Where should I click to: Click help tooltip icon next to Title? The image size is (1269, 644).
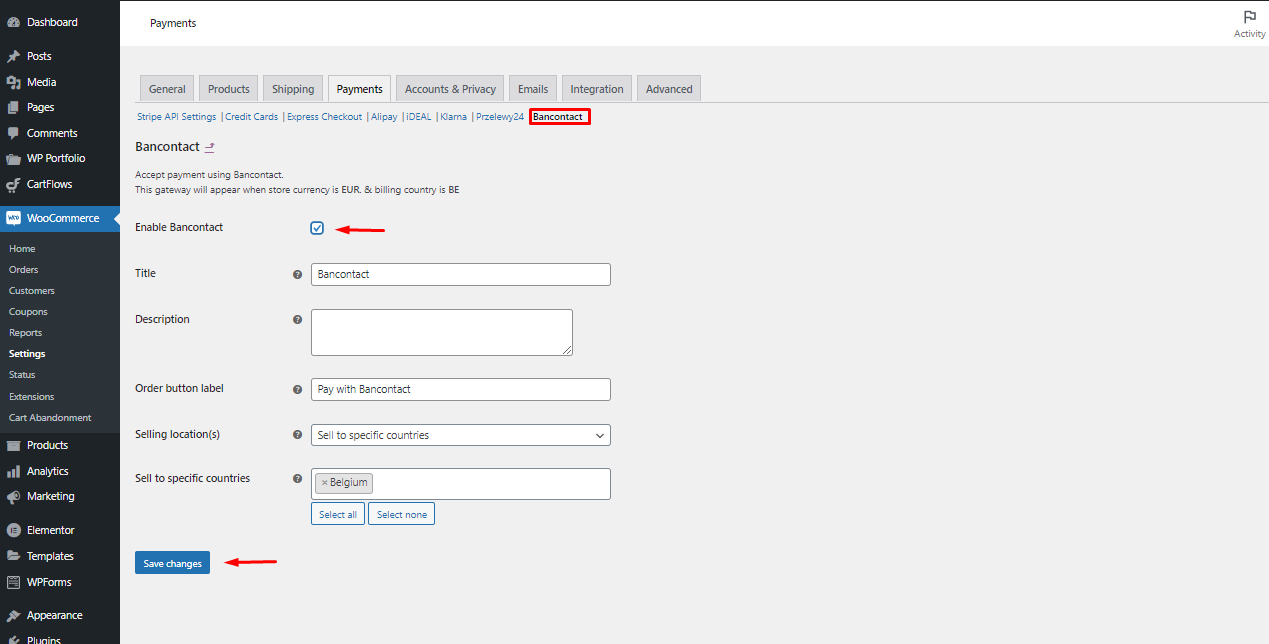297,274
